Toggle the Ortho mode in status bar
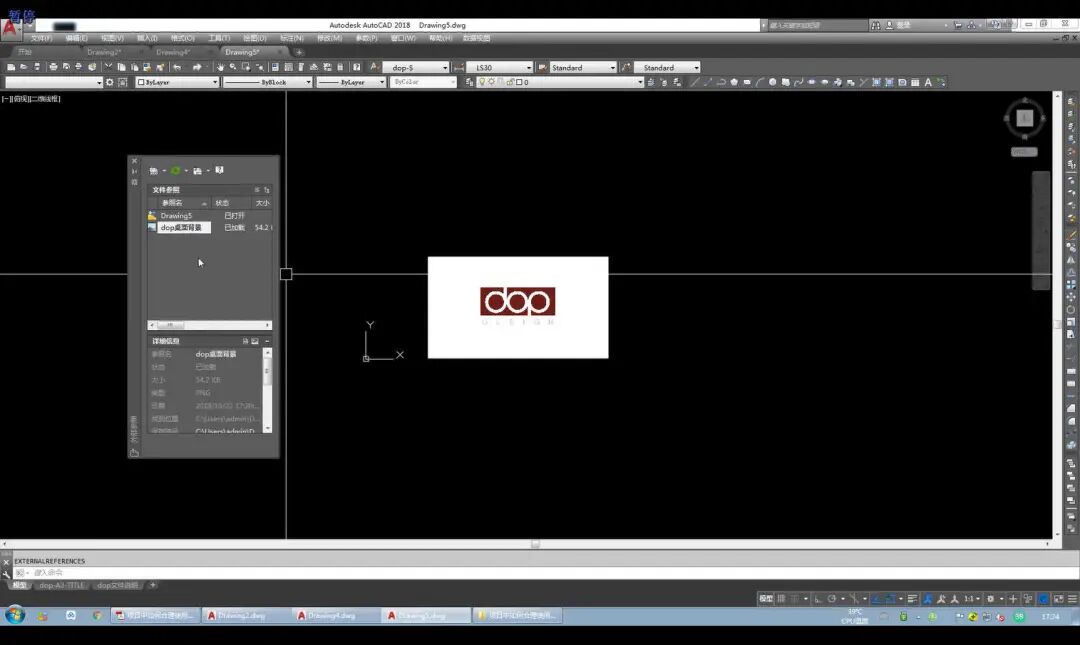1080x645 pixels. [x=818, y=599]
